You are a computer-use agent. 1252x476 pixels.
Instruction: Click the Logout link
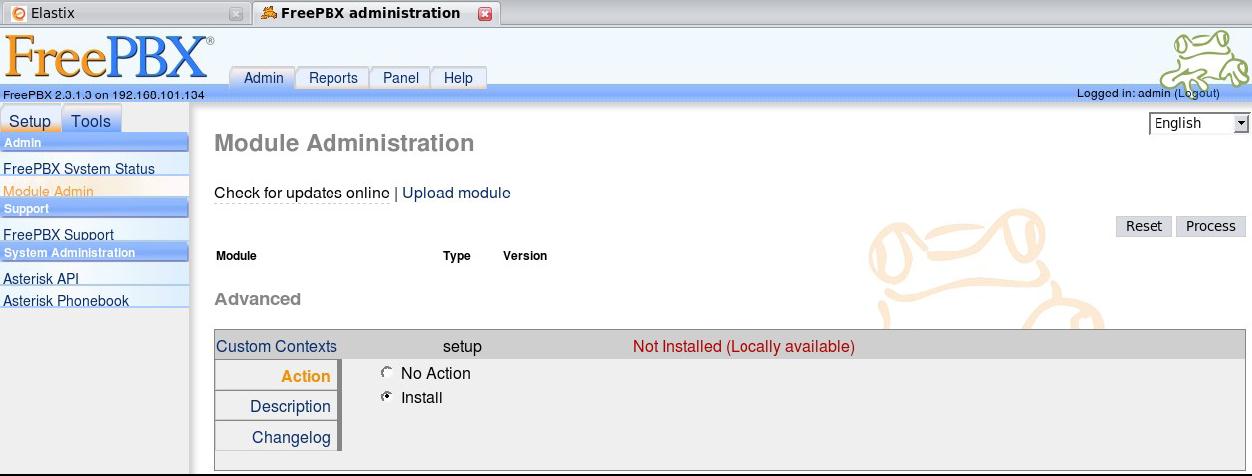pyautogui.click(x=1197, y=93)
